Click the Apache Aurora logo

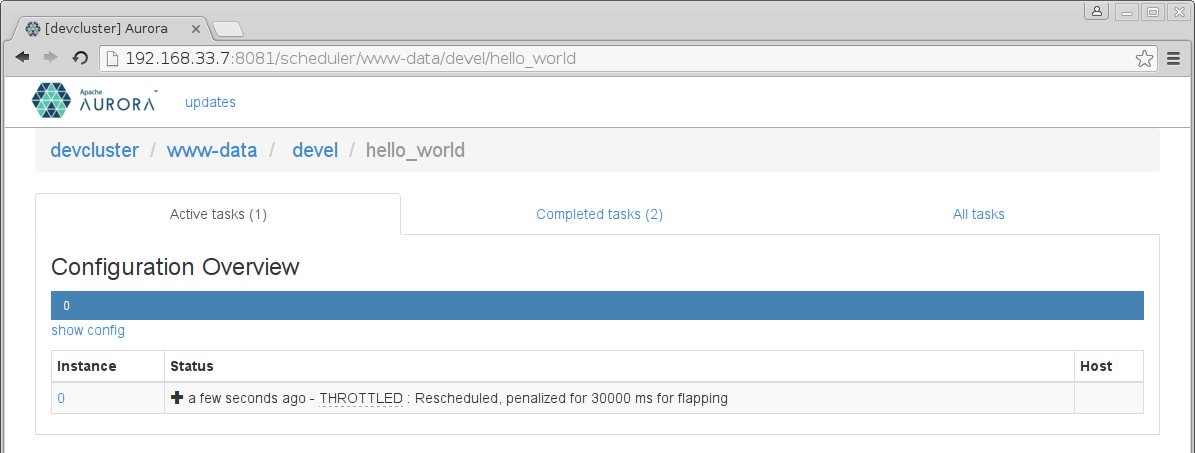point(93,101)
